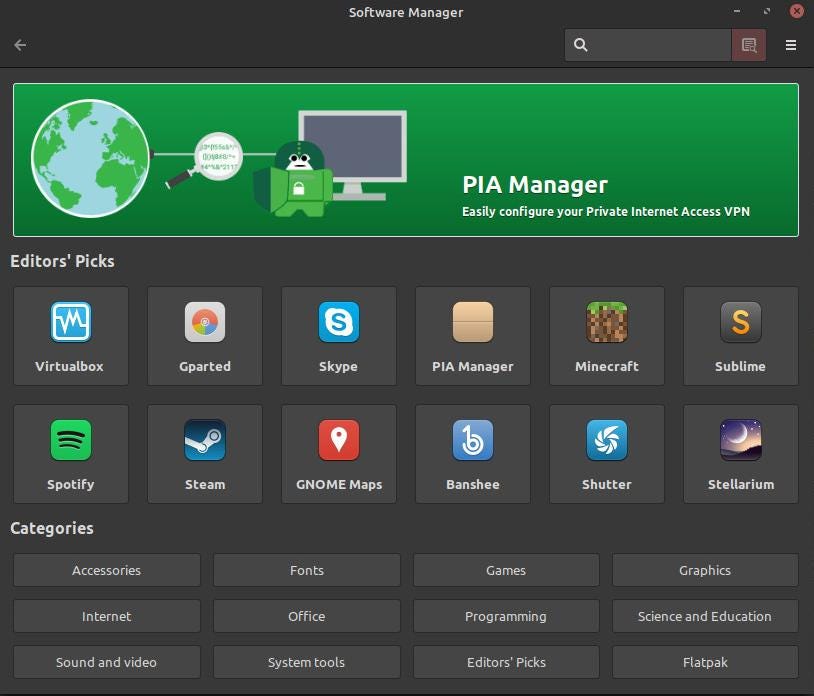Open the Games category
This screenshot has height=696, width=814.
[x=506, y=570]
